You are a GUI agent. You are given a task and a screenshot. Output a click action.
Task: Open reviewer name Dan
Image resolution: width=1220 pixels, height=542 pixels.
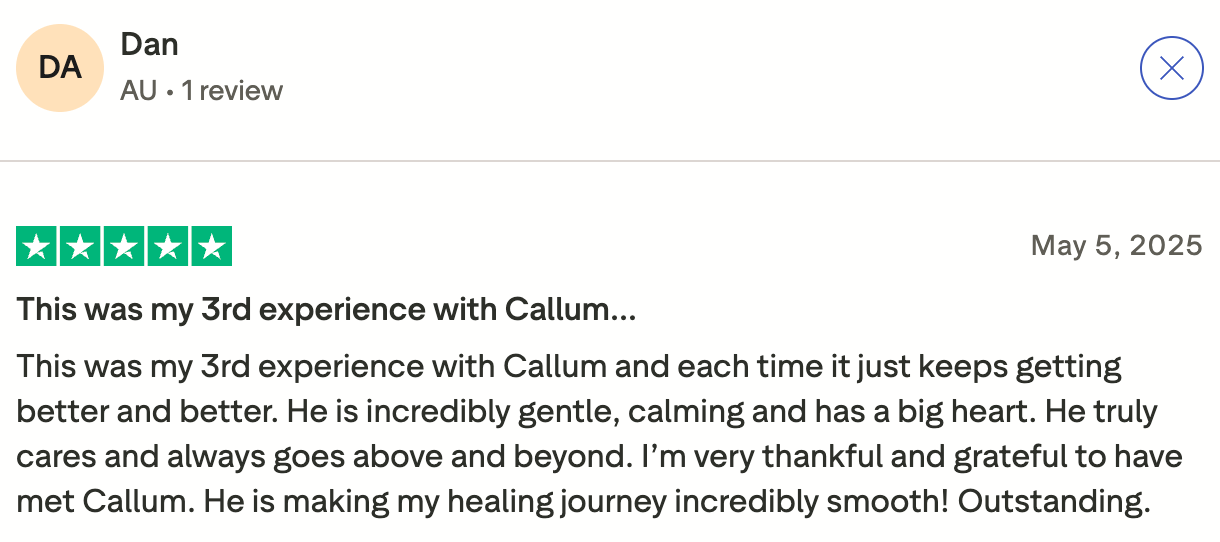point(149,44)
